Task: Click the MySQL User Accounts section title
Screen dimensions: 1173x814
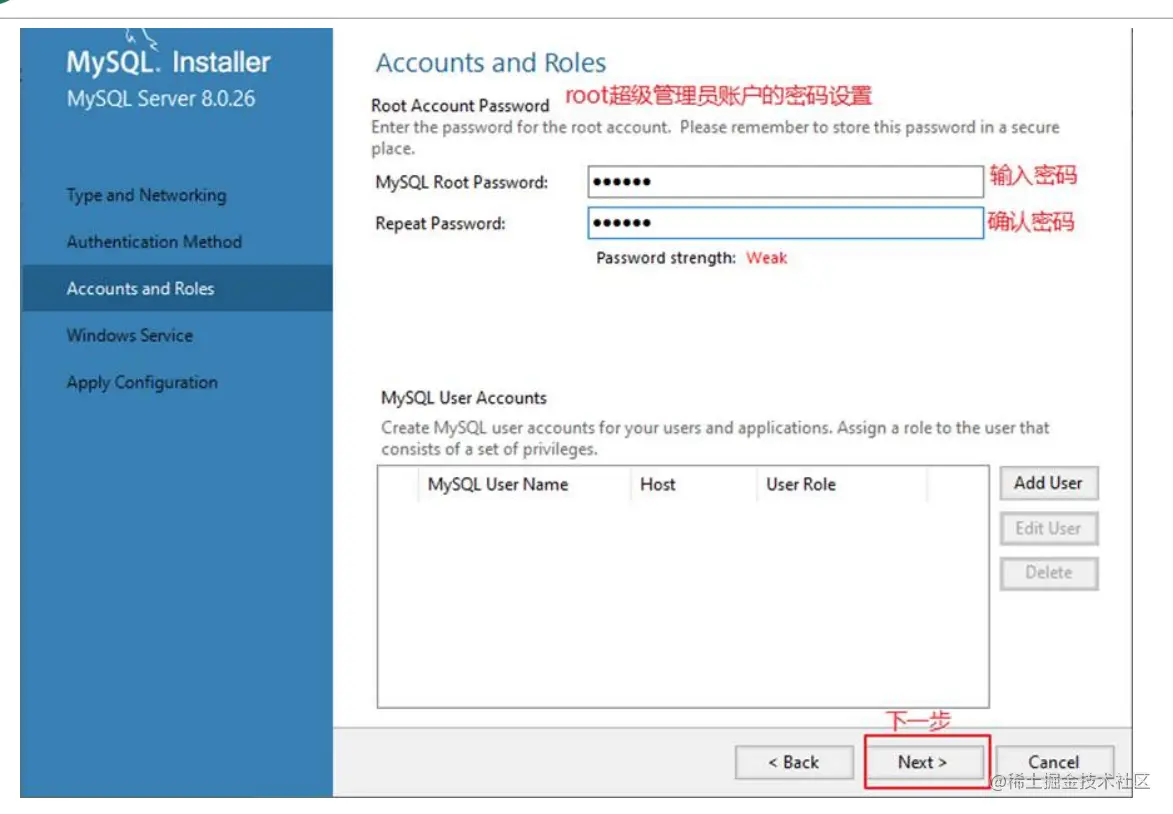Action: 464,398
